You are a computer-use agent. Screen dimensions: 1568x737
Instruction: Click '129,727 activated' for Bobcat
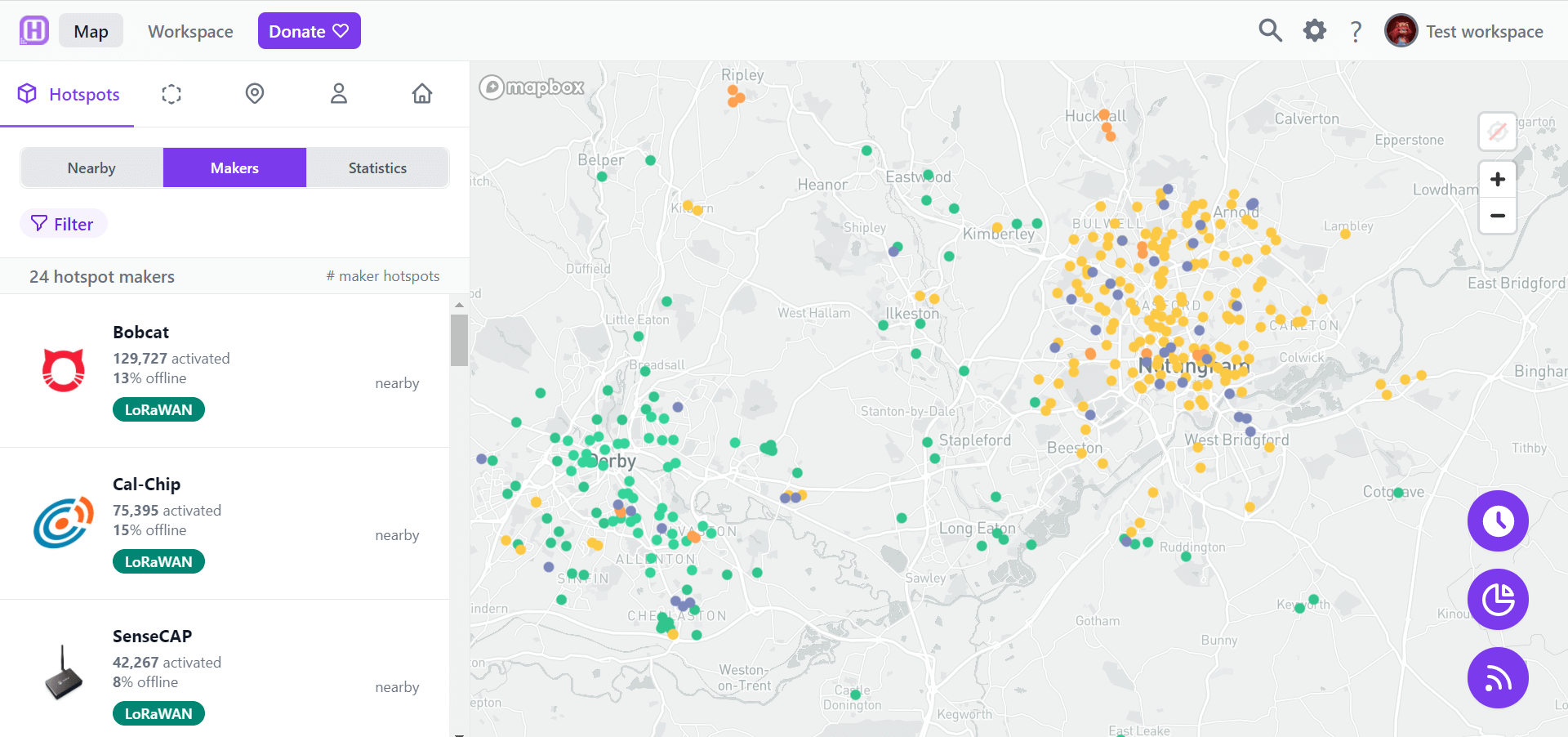(x=171, y=359)
